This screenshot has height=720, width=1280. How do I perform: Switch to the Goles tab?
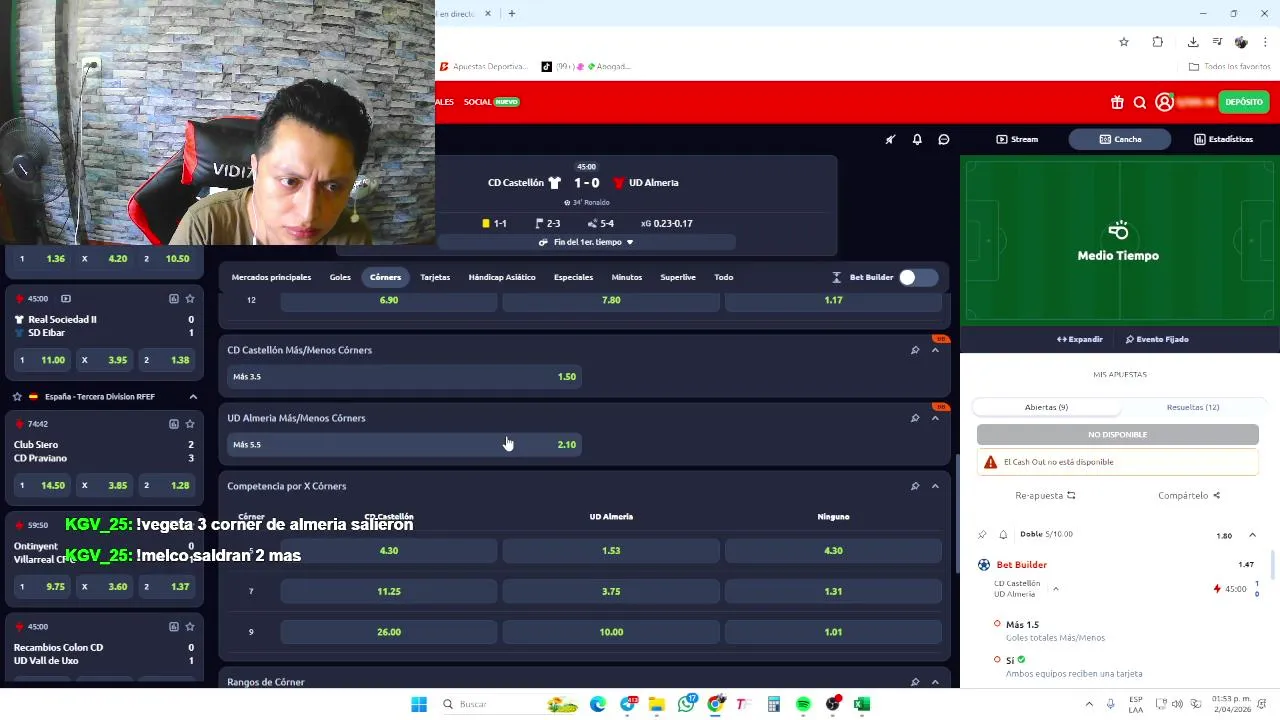tap(340, 277)
